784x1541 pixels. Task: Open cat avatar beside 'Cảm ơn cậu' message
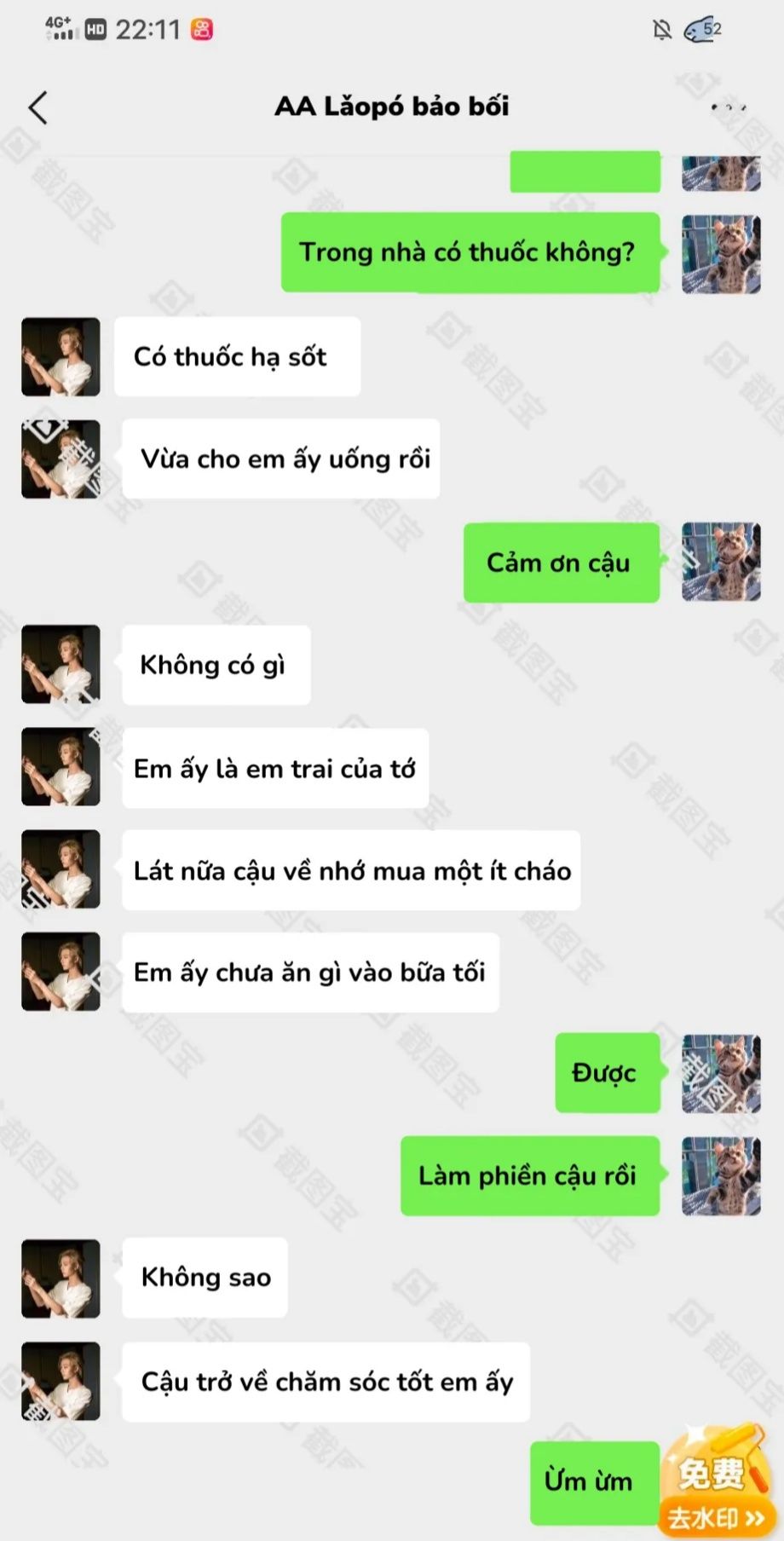[721, 562]
